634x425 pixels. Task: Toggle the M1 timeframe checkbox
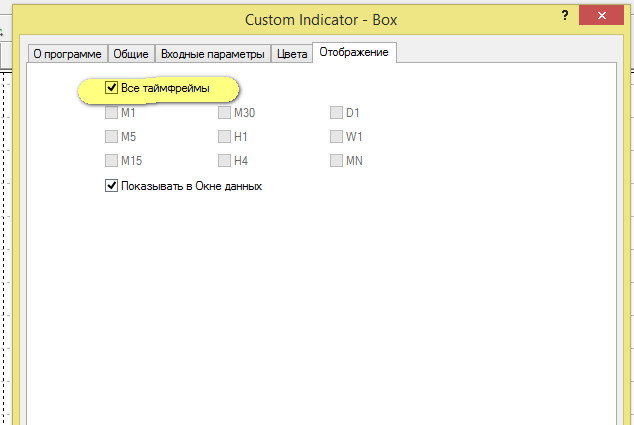click(112, 113)
